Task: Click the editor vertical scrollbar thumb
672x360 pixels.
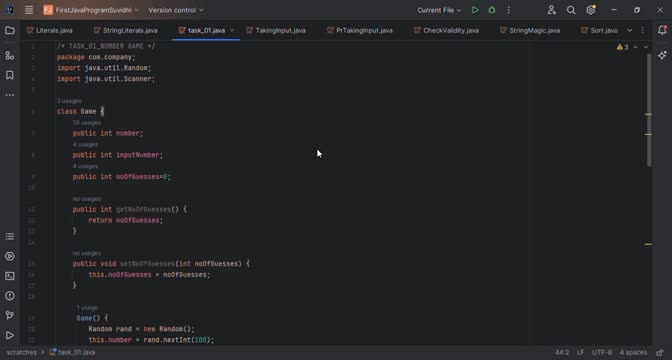Action: click(x=649, y=110)
